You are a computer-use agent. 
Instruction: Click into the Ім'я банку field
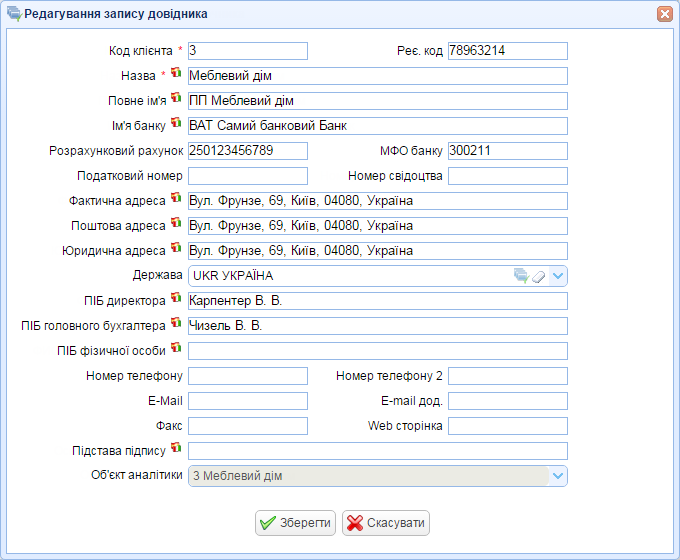click(x=378, y=126)
